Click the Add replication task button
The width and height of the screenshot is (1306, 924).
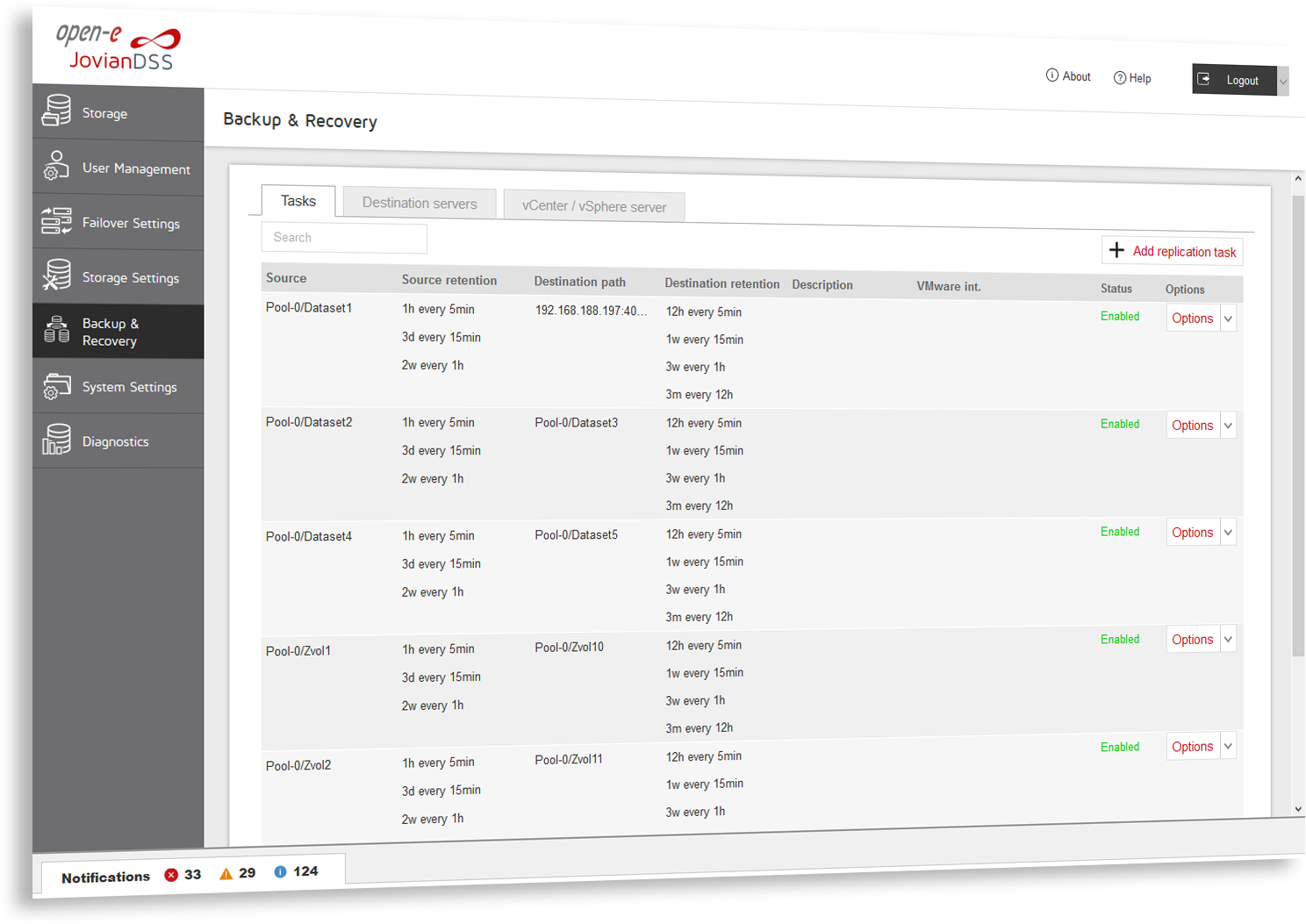pos(1173,251)
